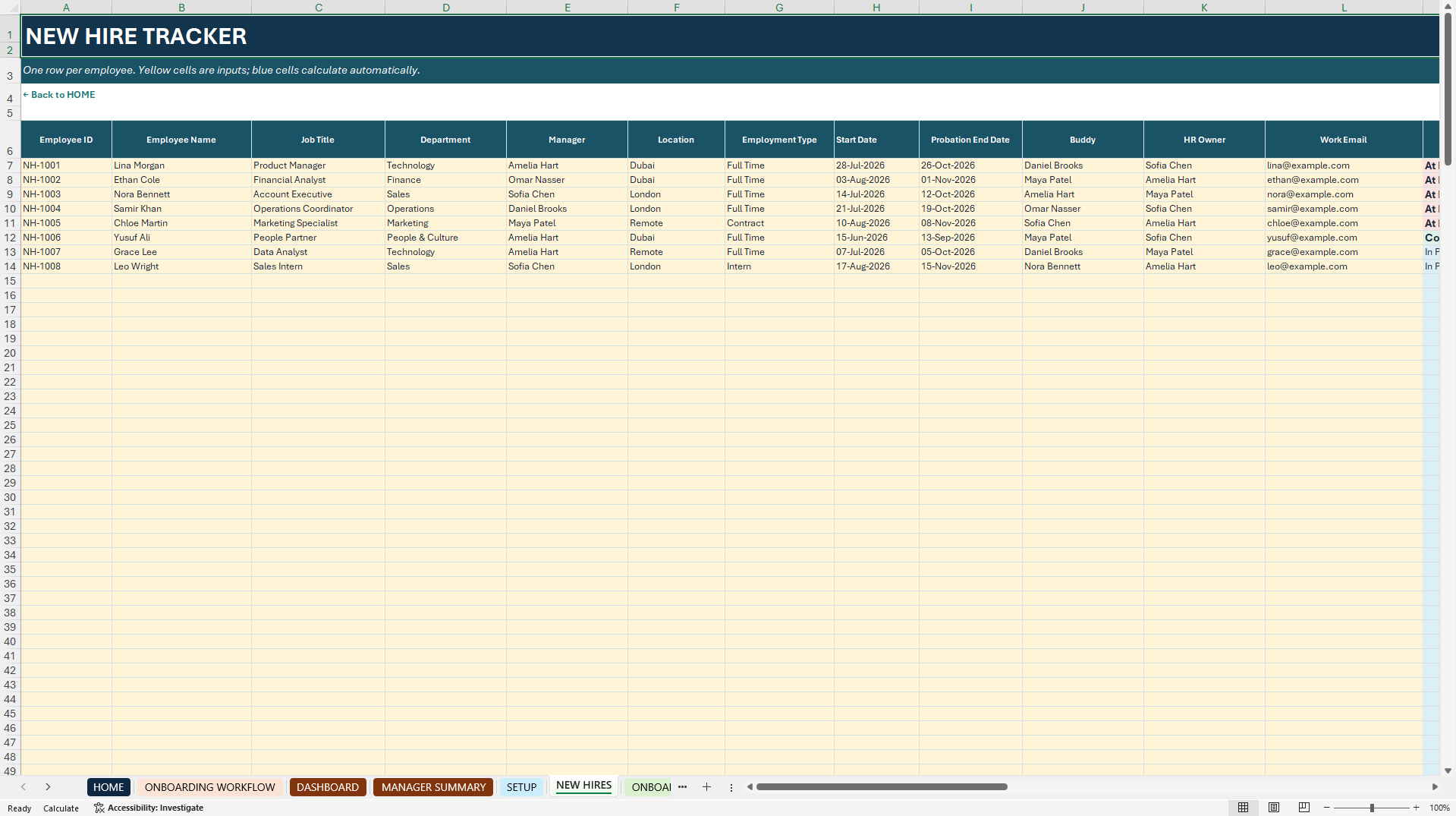This screenshot has width=1456, height=816.
Task: Click the HR Owner header cell
Action: click(x=1204, y=140)
